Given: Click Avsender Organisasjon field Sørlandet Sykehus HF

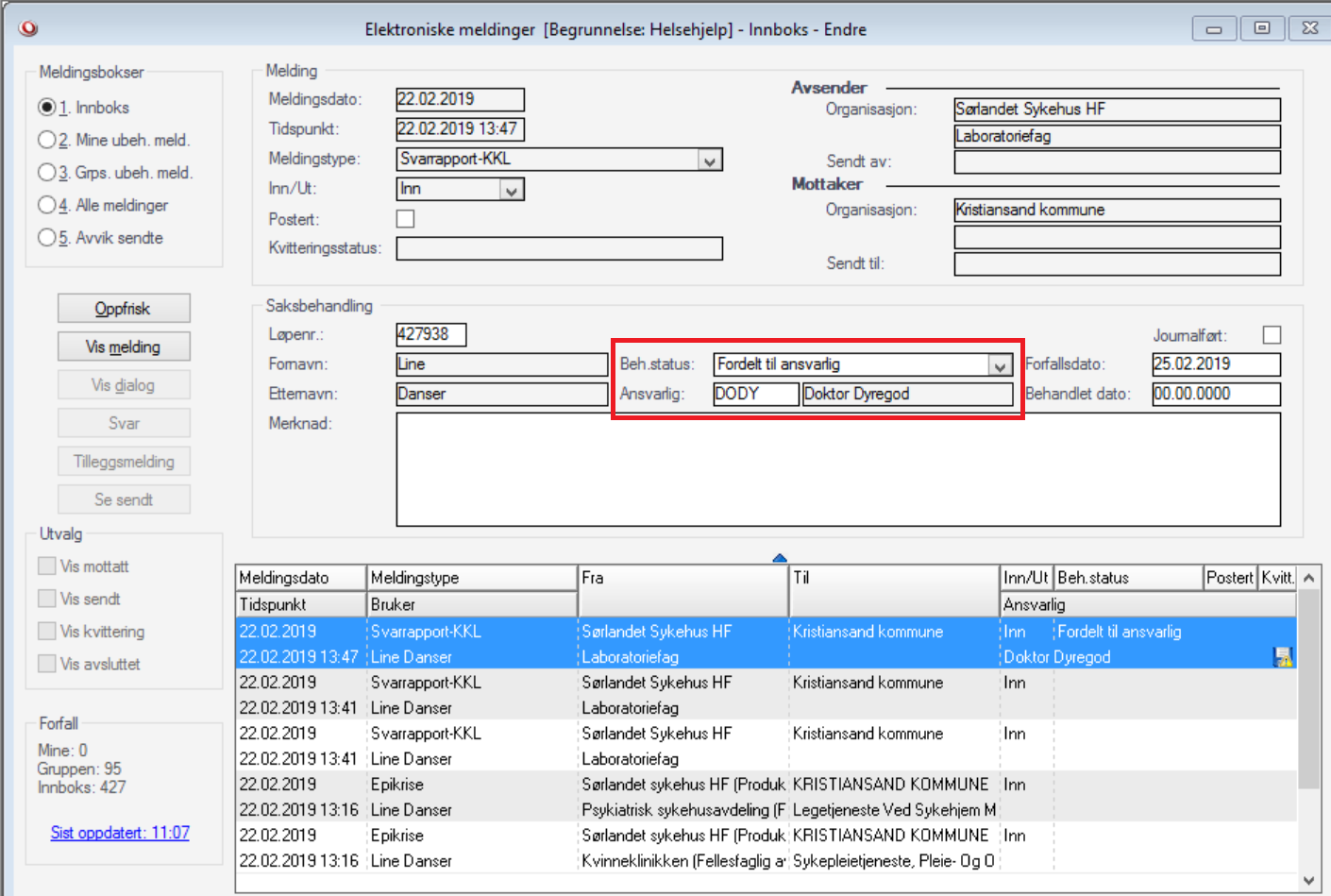Looking at the screenshot, I should click(1118, 110).
